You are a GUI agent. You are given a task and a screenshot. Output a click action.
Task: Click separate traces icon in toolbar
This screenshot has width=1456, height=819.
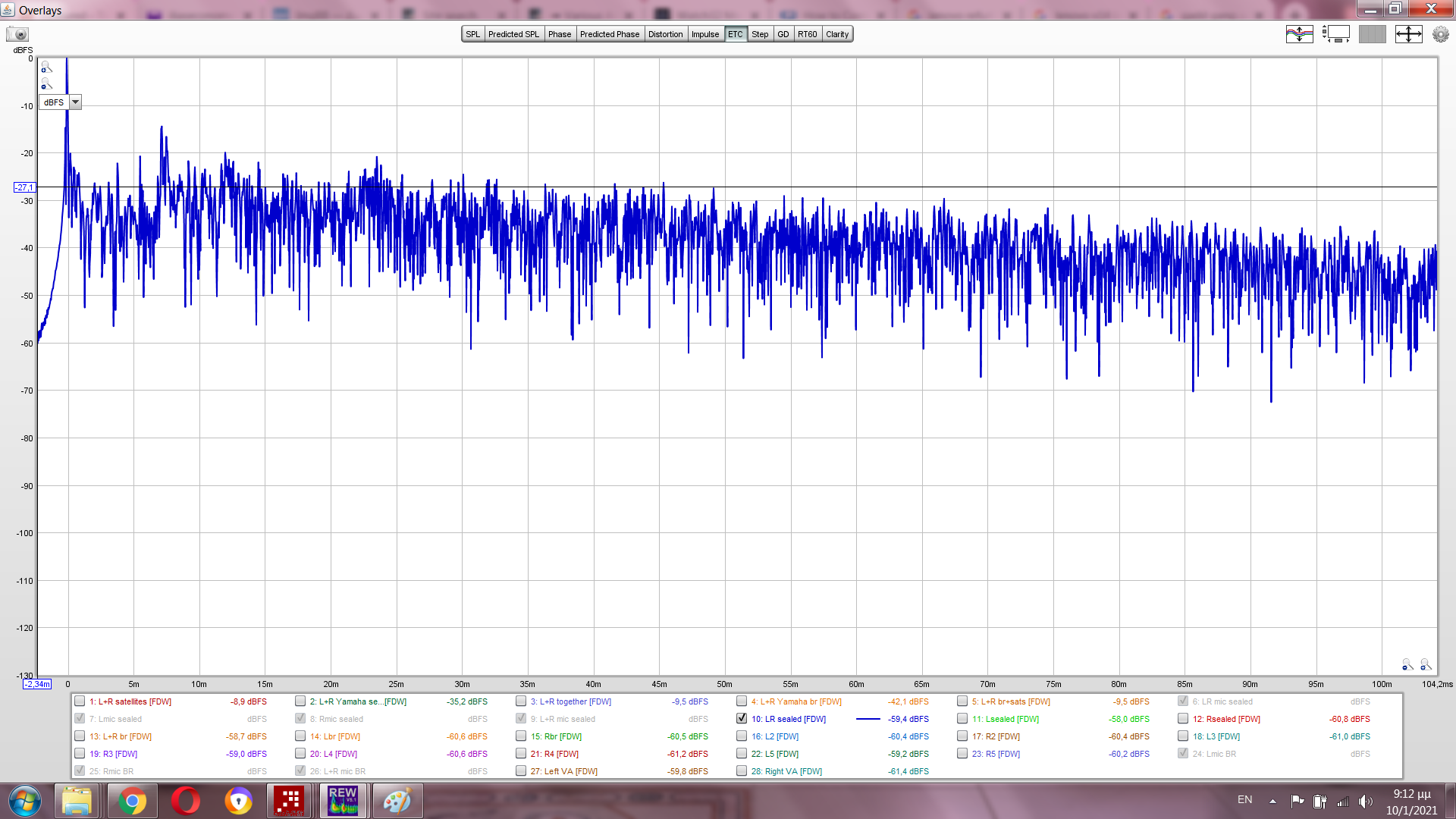pos(1299,34)
